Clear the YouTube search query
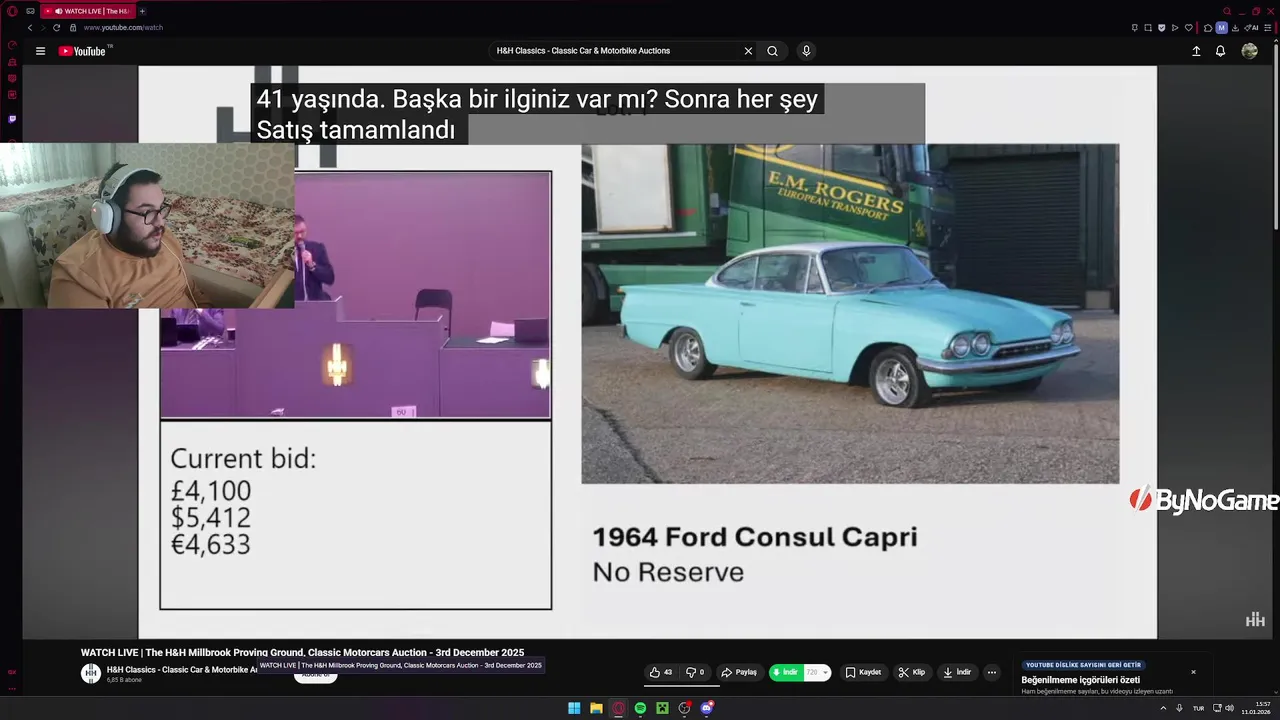Viewport: 1280px width, 720px height. coord(748,51)
